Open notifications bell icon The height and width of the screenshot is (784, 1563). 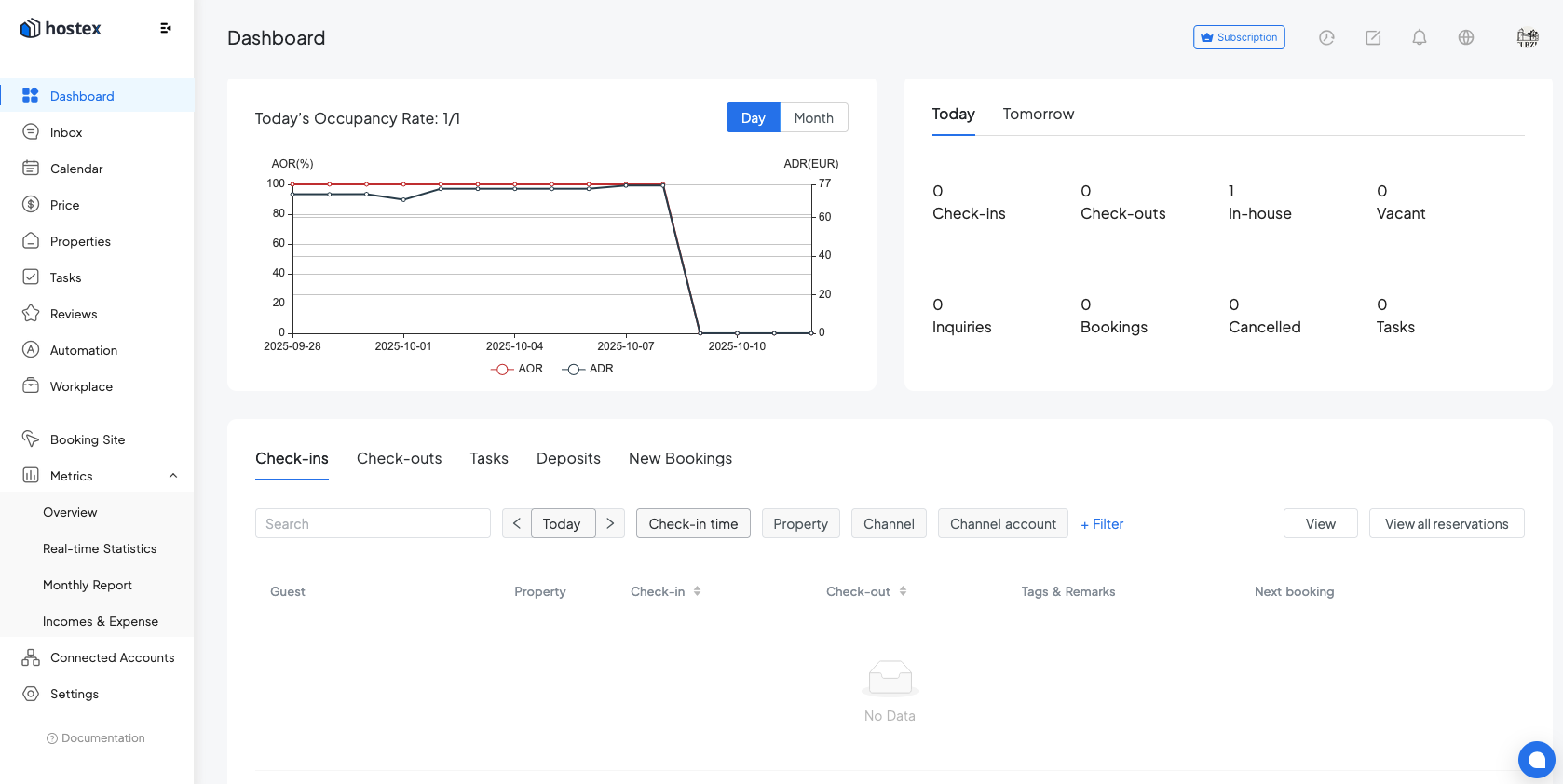pos(1419,37)
